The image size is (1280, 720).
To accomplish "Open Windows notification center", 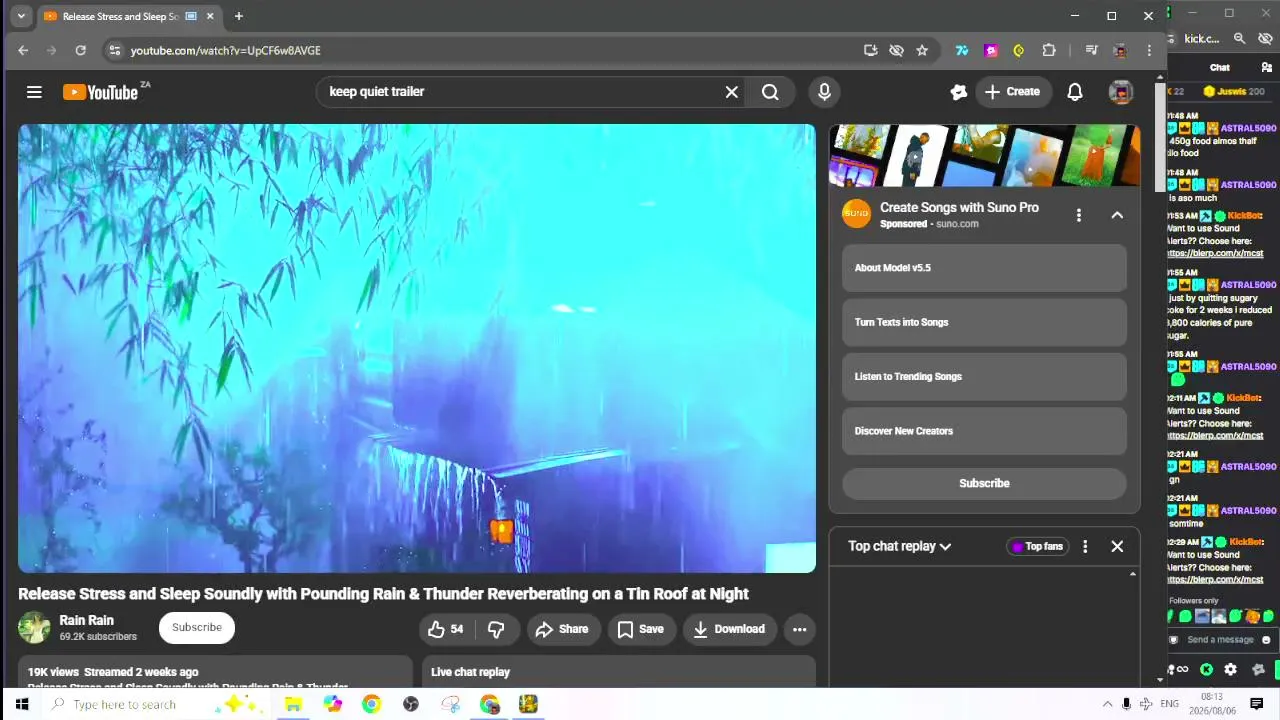I will pos(1257,704).
